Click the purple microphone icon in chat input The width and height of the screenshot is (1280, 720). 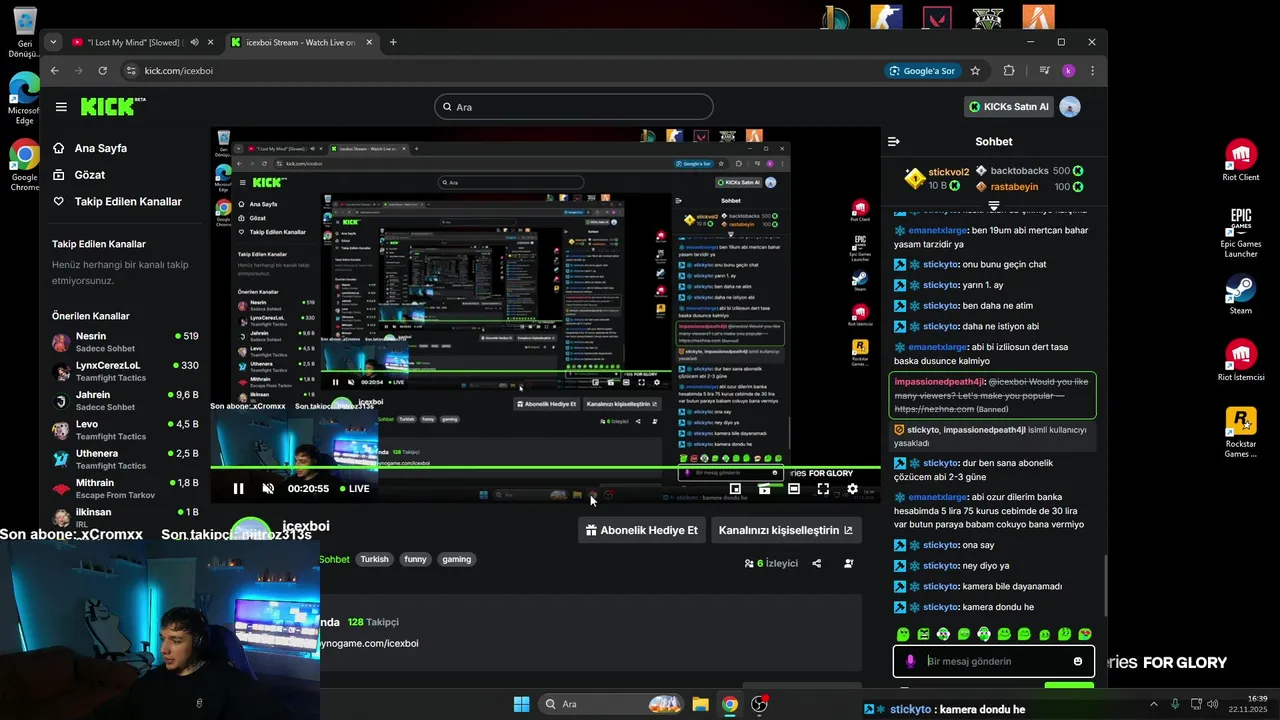910,661
